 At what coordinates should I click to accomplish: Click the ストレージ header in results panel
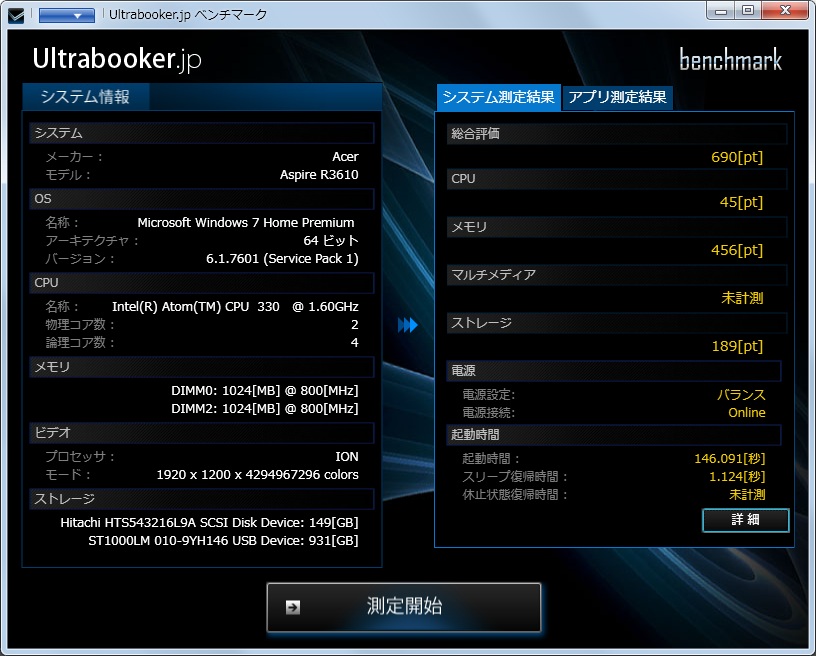[617, 323]
